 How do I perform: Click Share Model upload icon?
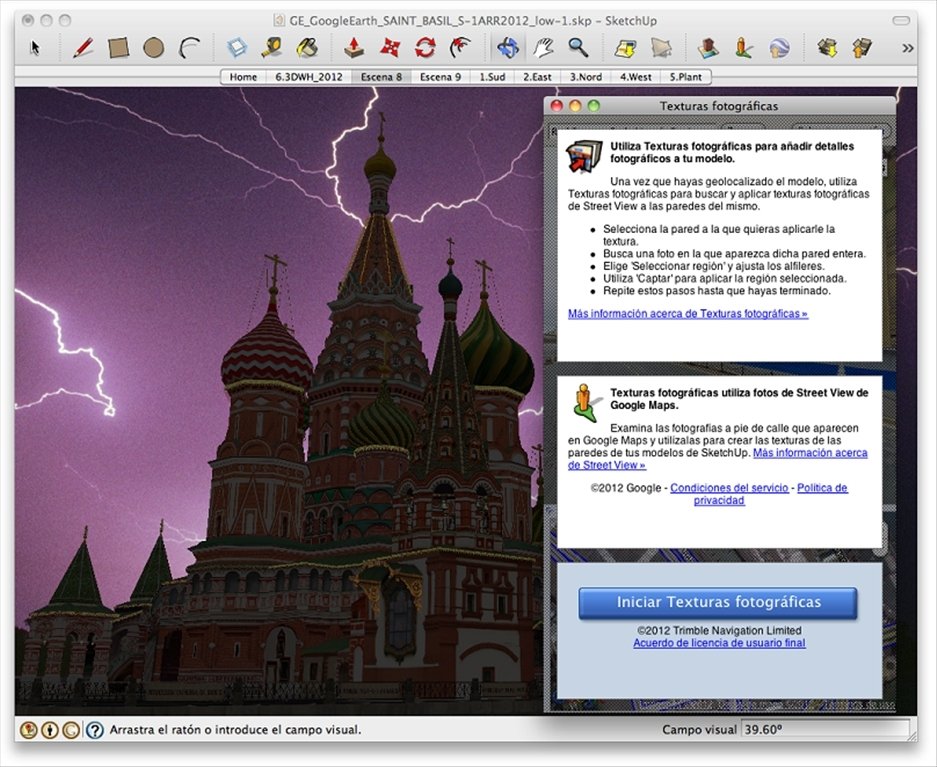[x=862, y=48]
